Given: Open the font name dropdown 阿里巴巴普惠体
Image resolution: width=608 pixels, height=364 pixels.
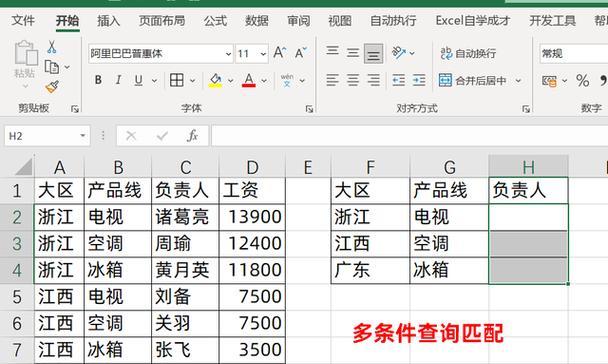Looking at the screenshot, I should (x=228, y=53).
